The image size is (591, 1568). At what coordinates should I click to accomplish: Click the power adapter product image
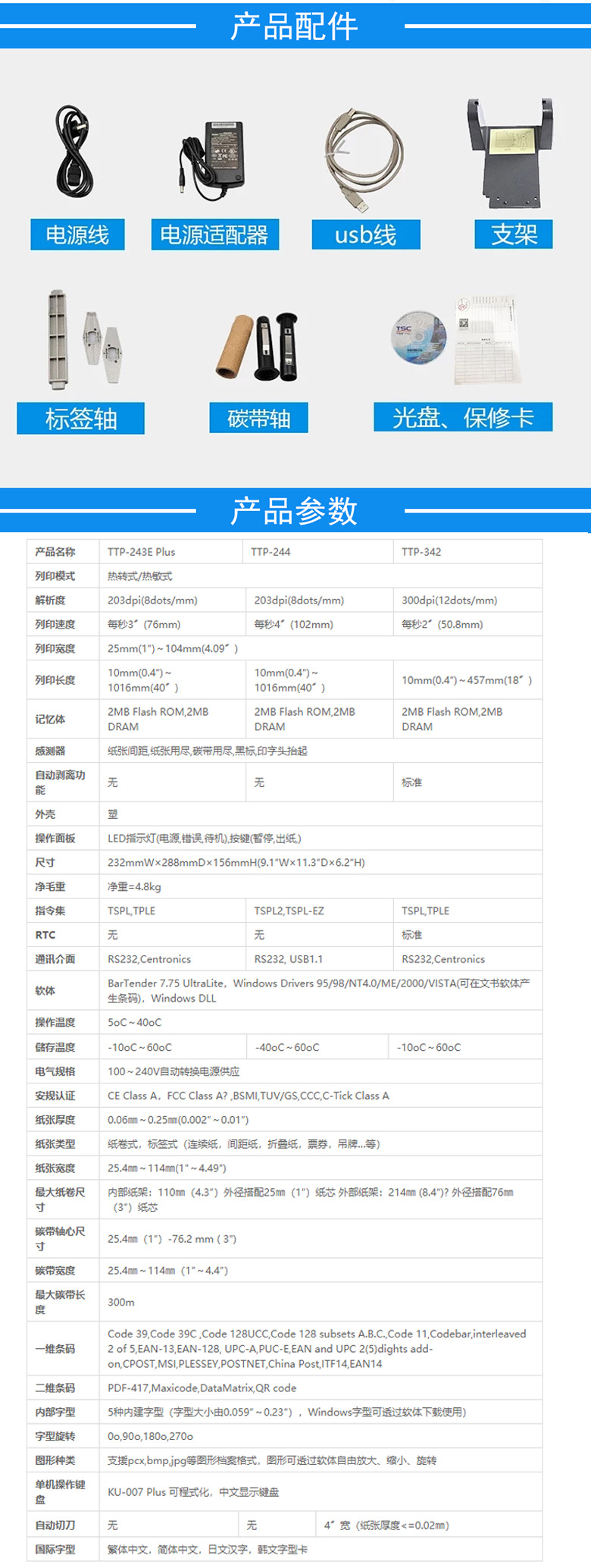click(x=213, y=161)
